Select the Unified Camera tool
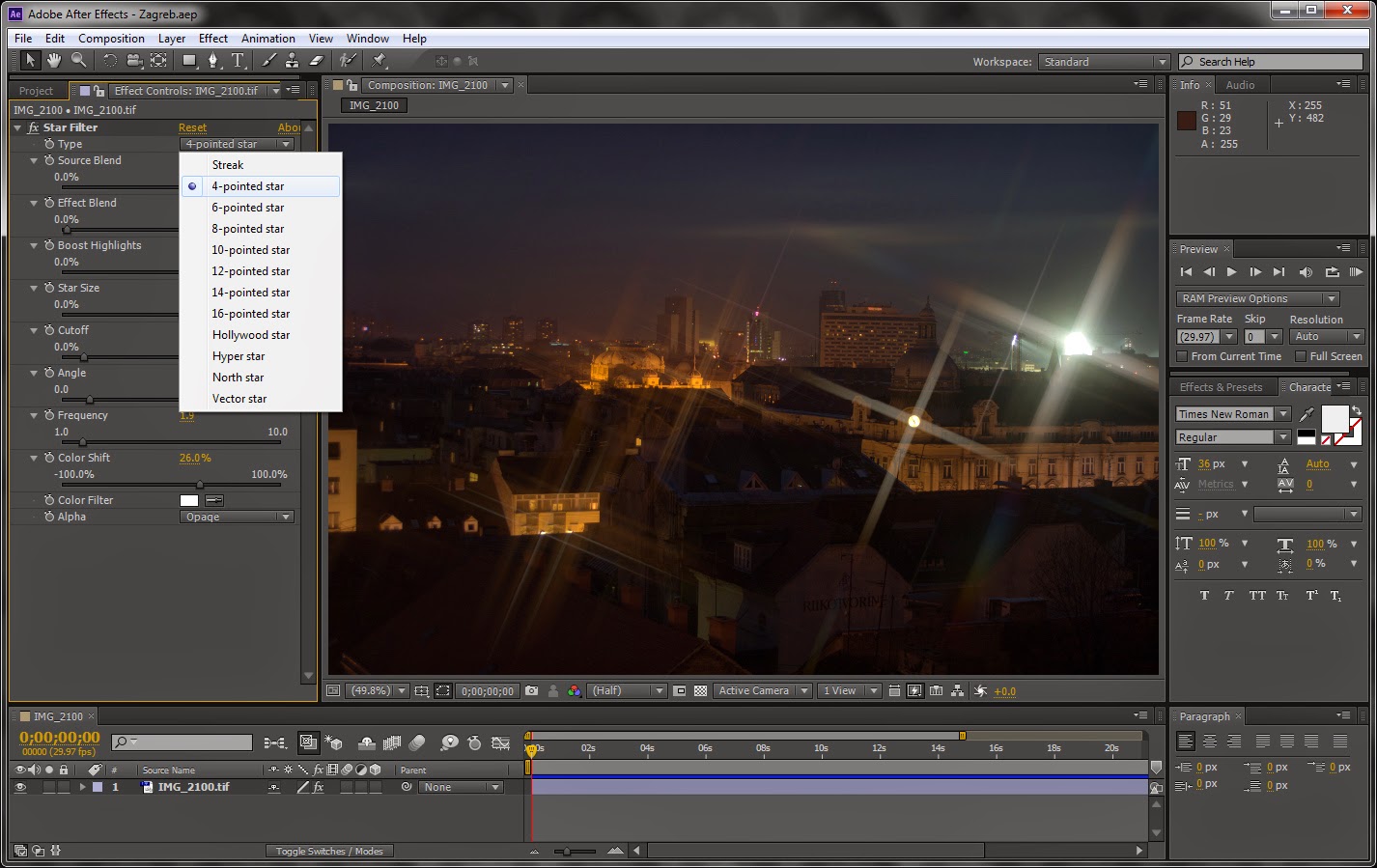The width and height of the screenshot is (1377, 868). (135, 60)
